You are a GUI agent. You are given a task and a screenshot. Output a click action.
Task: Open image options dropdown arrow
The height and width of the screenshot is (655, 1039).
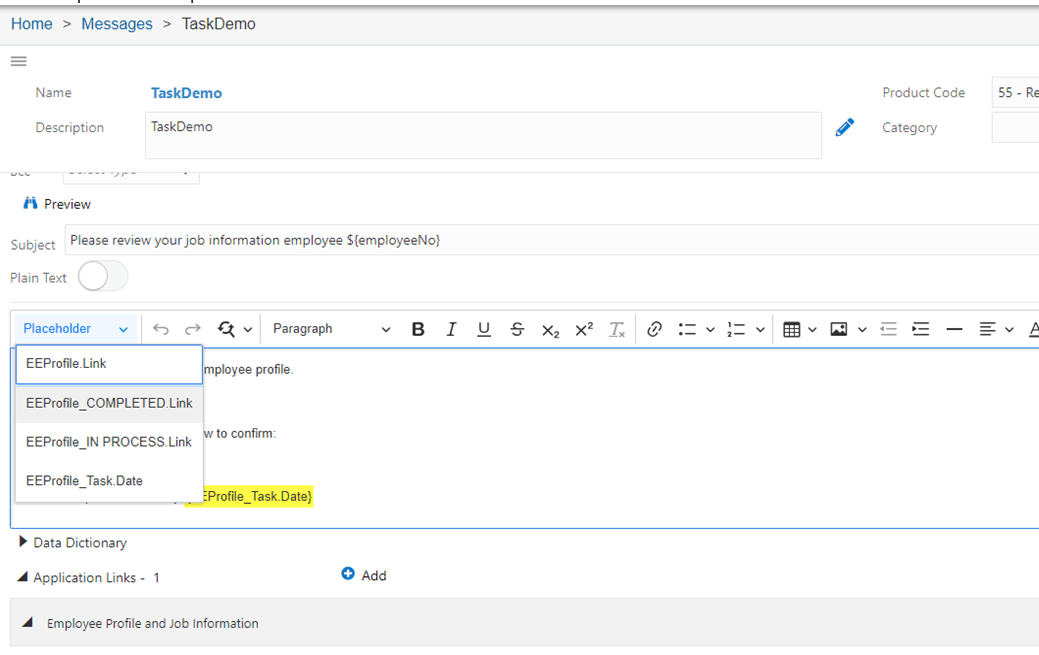(x=862, y=330)
